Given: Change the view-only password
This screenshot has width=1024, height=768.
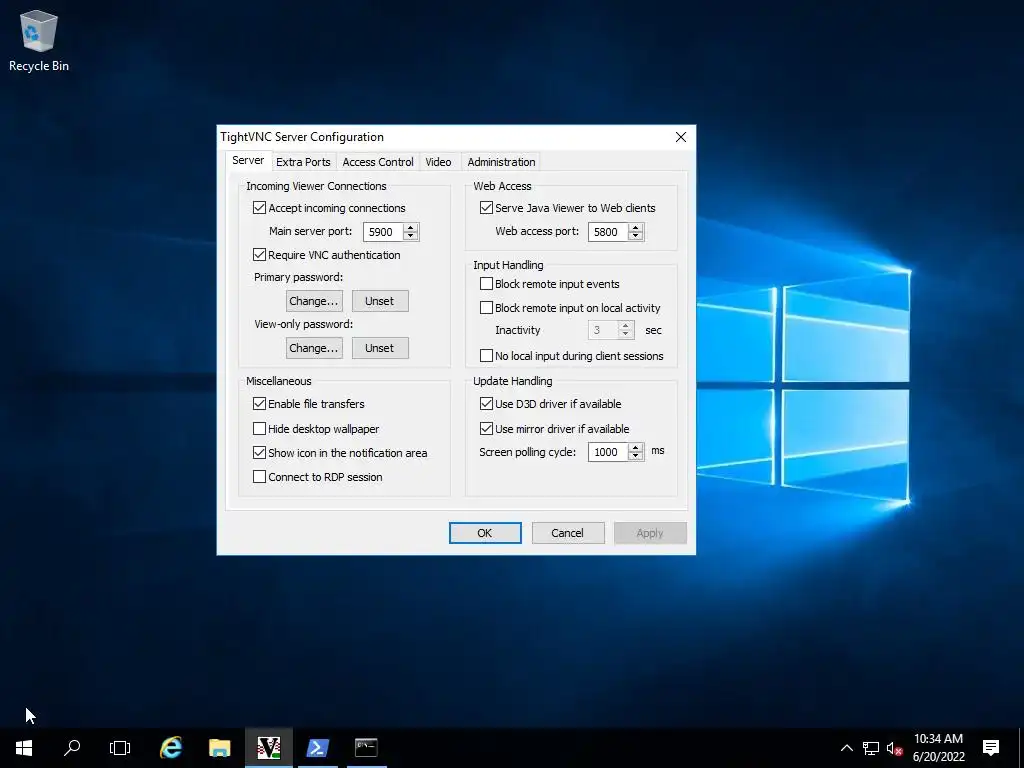Looking at the screenshot, I should click(314, 348).
